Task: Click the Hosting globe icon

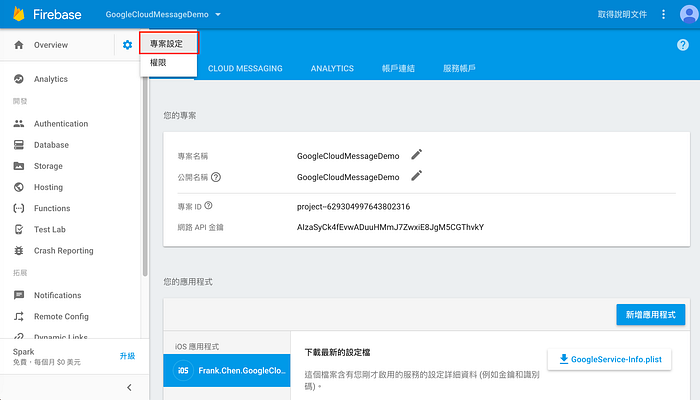Action: click(x=19, y=187)
